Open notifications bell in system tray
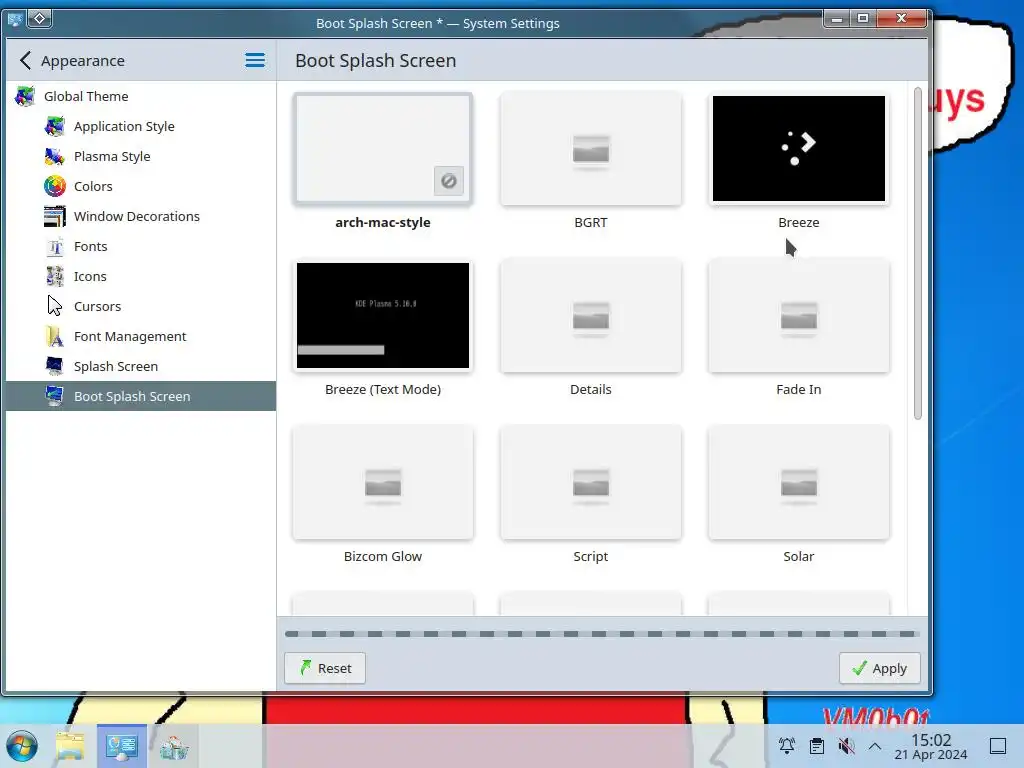 [x=787, y=746]
